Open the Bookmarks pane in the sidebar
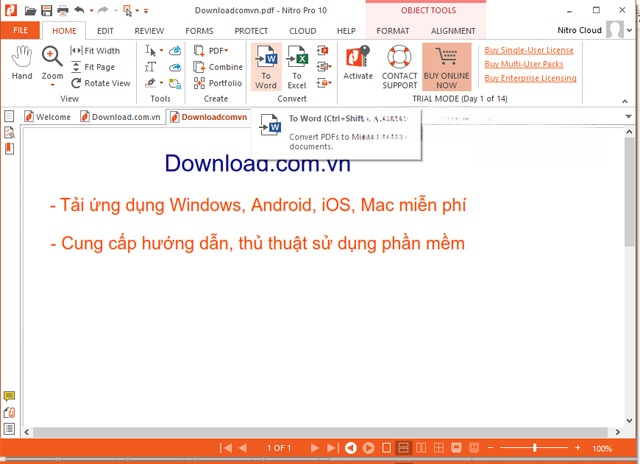 tap(9, 149)
